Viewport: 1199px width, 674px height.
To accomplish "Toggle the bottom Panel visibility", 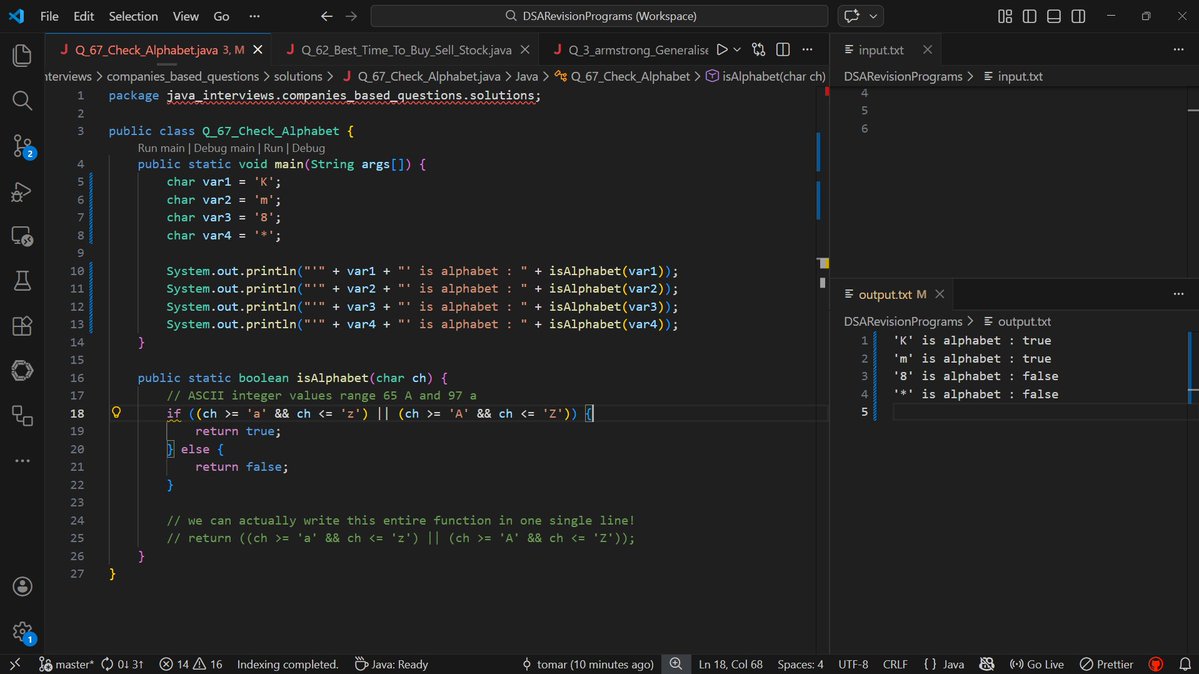I will (x=1054, y=16).
